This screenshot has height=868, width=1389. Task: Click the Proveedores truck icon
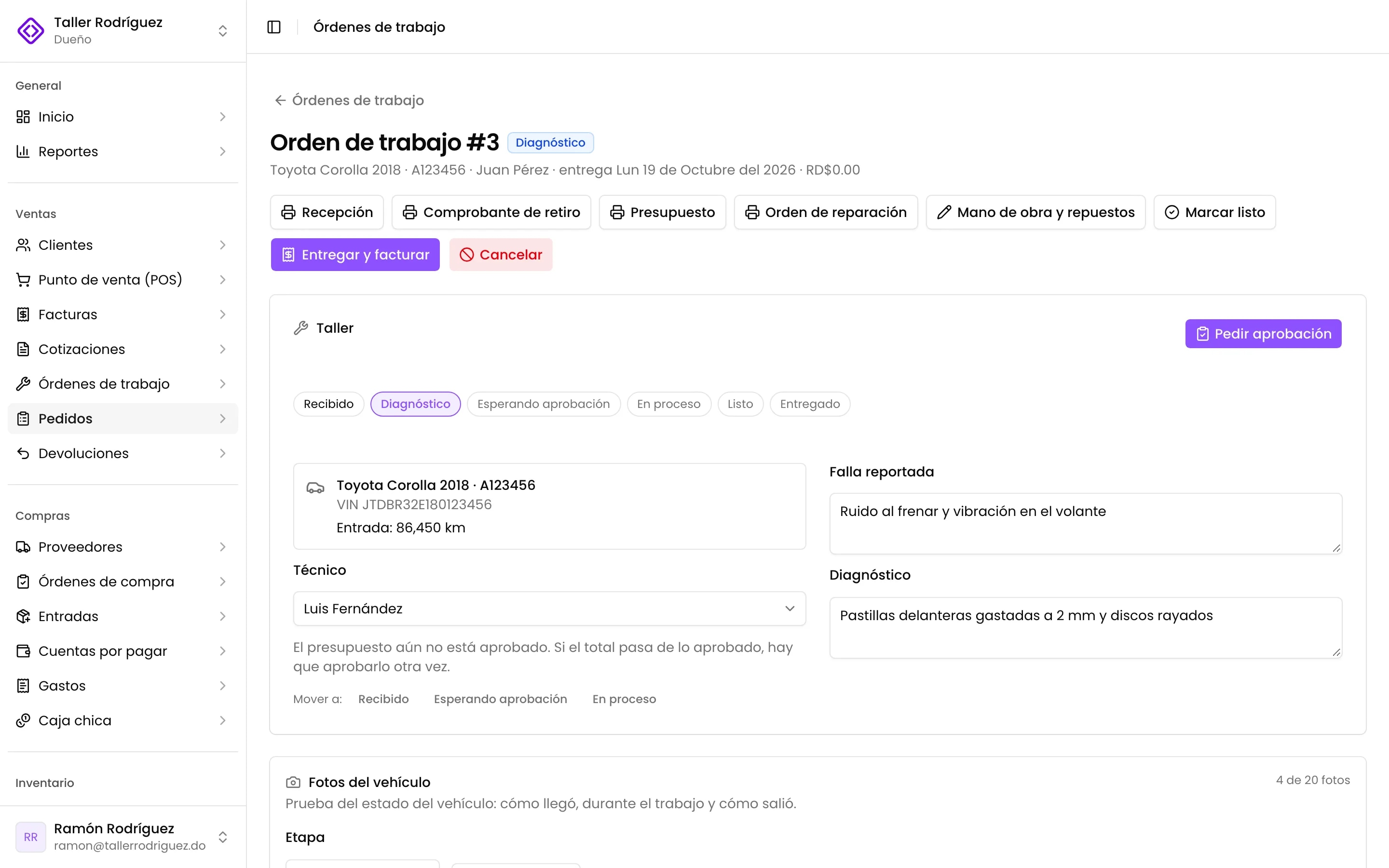tap(23, 547)
